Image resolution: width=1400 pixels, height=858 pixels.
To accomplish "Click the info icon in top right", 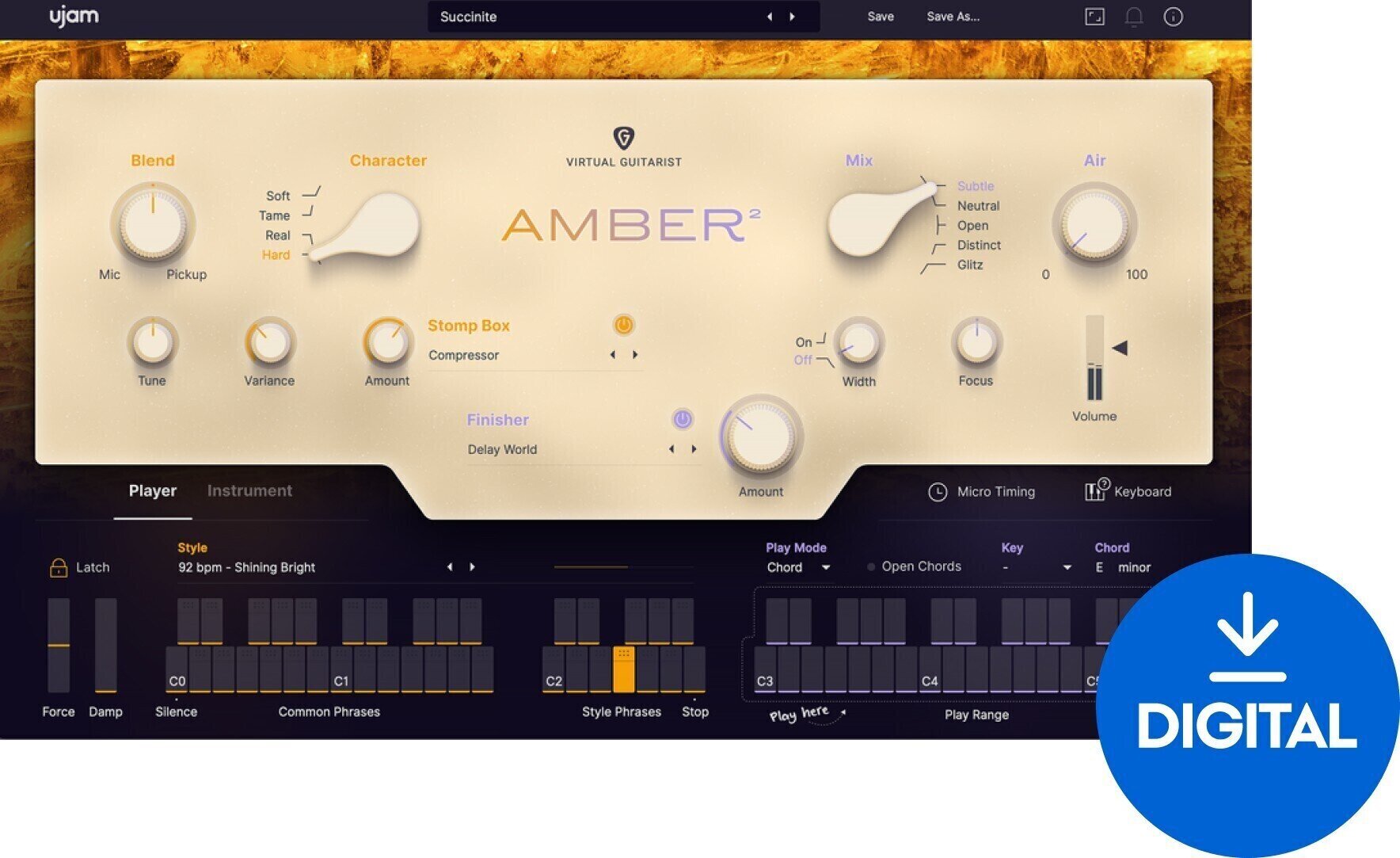I will 1173,16.
